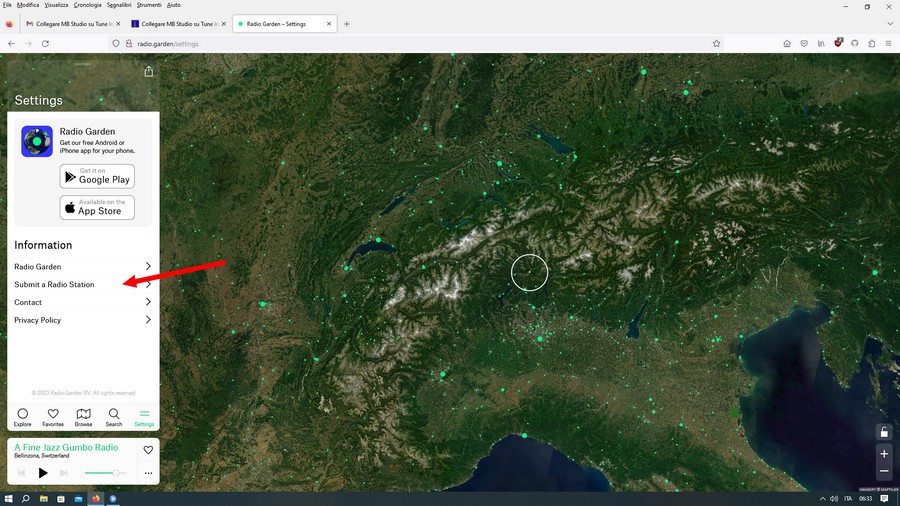900x506 pixels.
Task: Open the Privacy Policy row
Action: click(83, 320)
